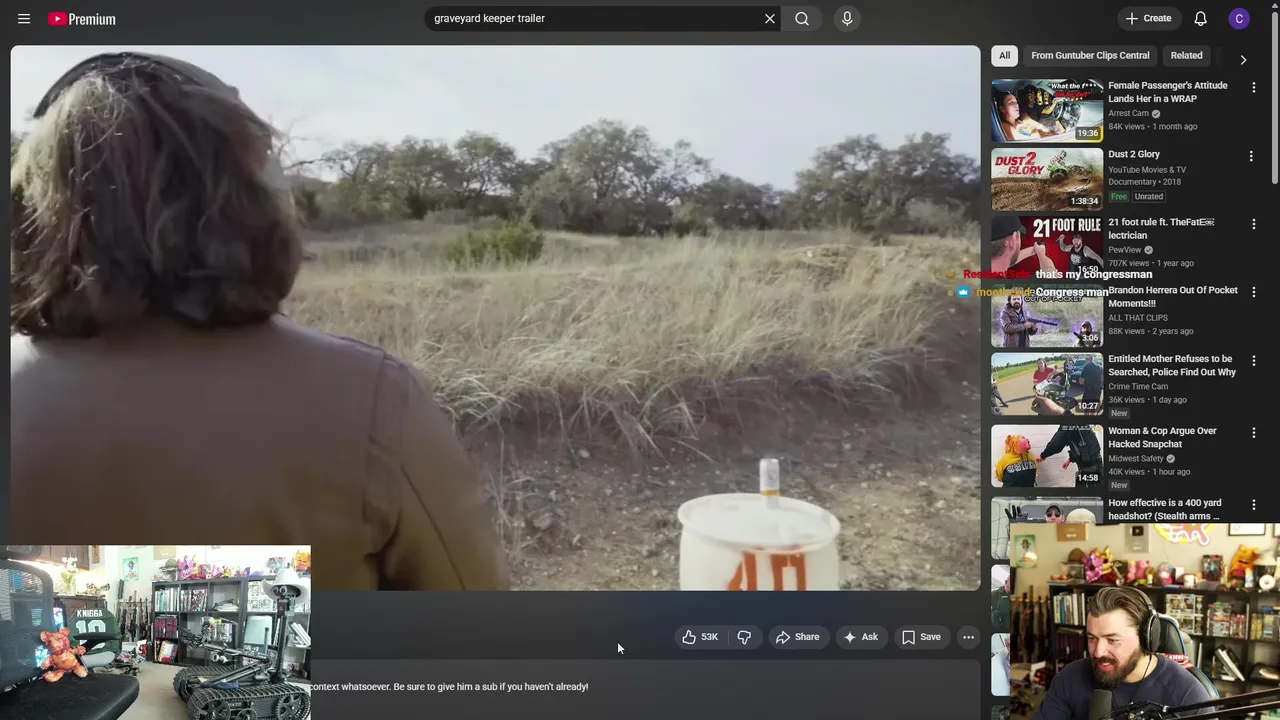Open the Ask AI button

coord(861,637)
